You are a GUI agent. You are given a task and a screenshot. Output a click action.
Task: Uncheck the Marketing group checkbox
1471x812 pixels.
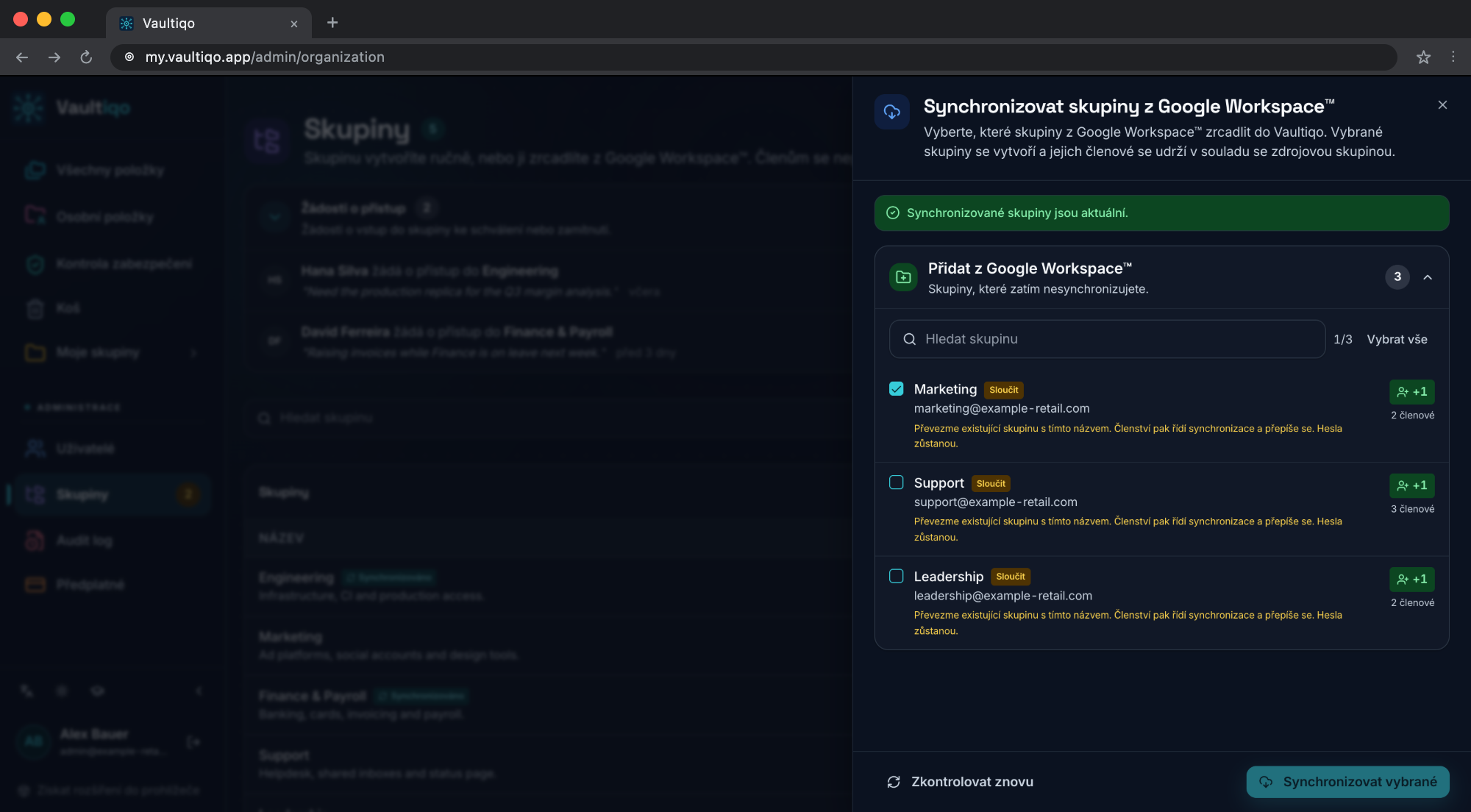tap(896, 388)
